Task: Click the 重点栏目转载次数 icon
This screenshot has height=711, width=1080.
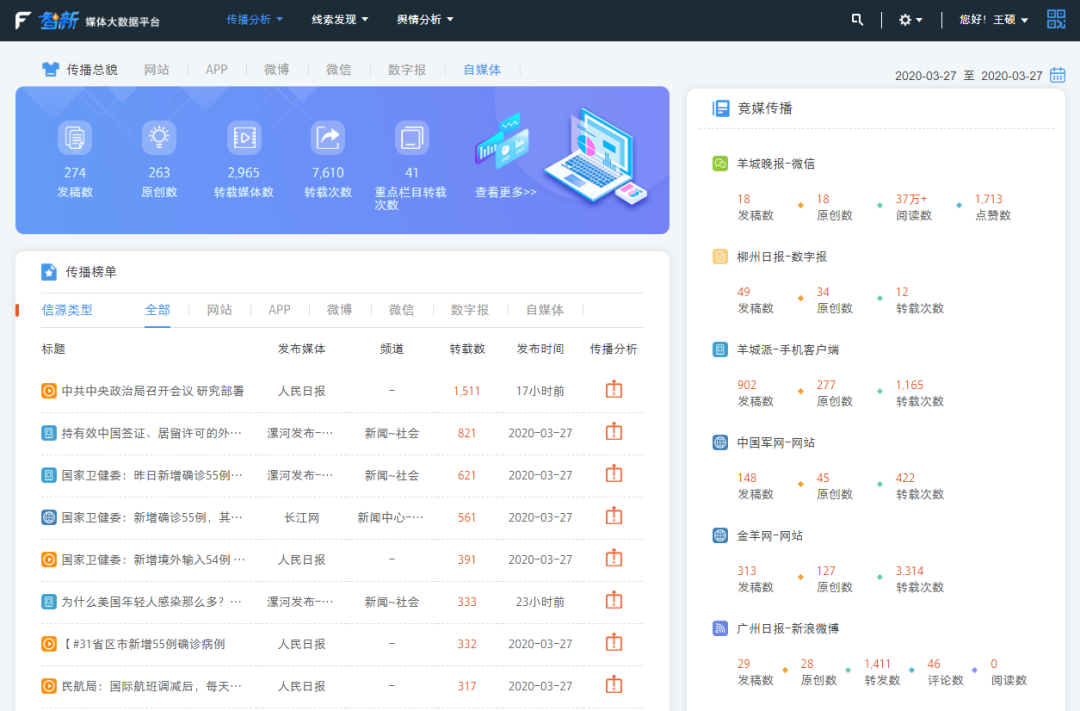Action: pyautogui.click(x=411, y=137)
